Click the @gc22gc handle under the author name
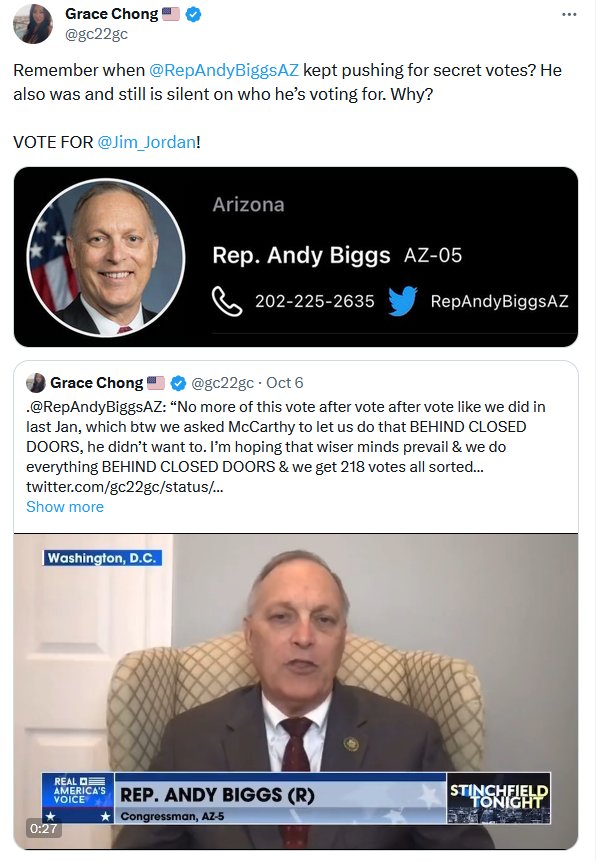Image resolution: width=597 pixels, height=861 pixels. 97,34
